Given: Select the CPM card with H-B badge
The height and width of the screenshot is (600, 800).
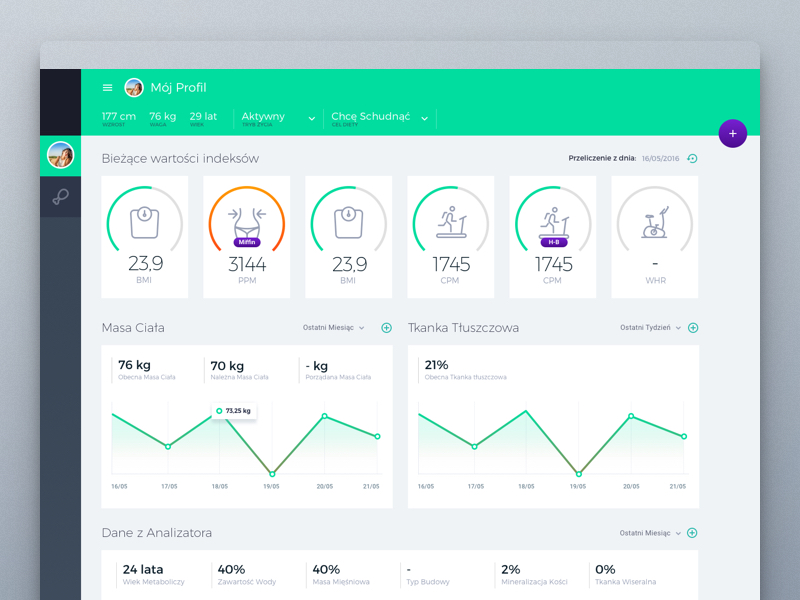Looking at the screenshot, I should pyautogui.click(x=553, y=237).
